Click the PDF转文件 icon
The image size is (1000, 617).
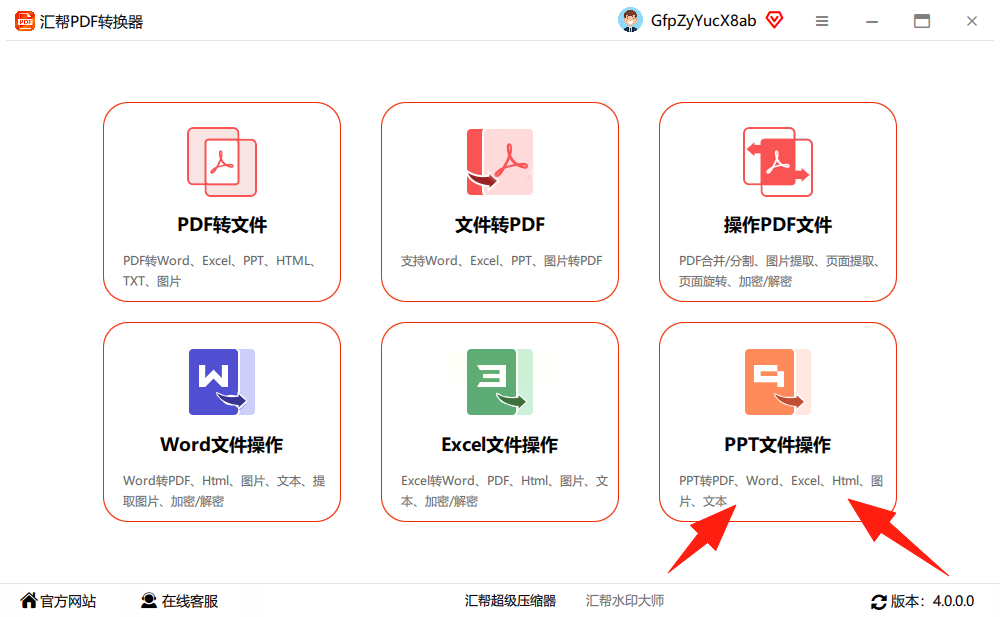(x=222, y=162)
